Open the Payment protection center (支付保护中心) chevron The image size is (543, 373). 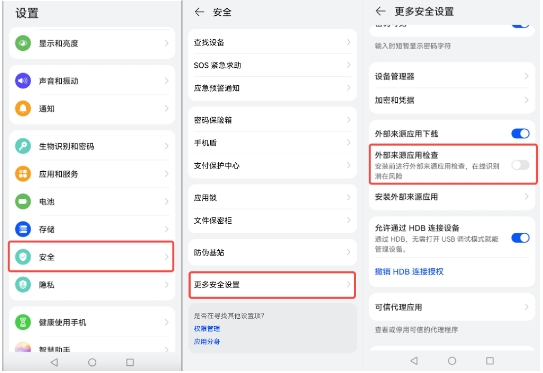348,166
